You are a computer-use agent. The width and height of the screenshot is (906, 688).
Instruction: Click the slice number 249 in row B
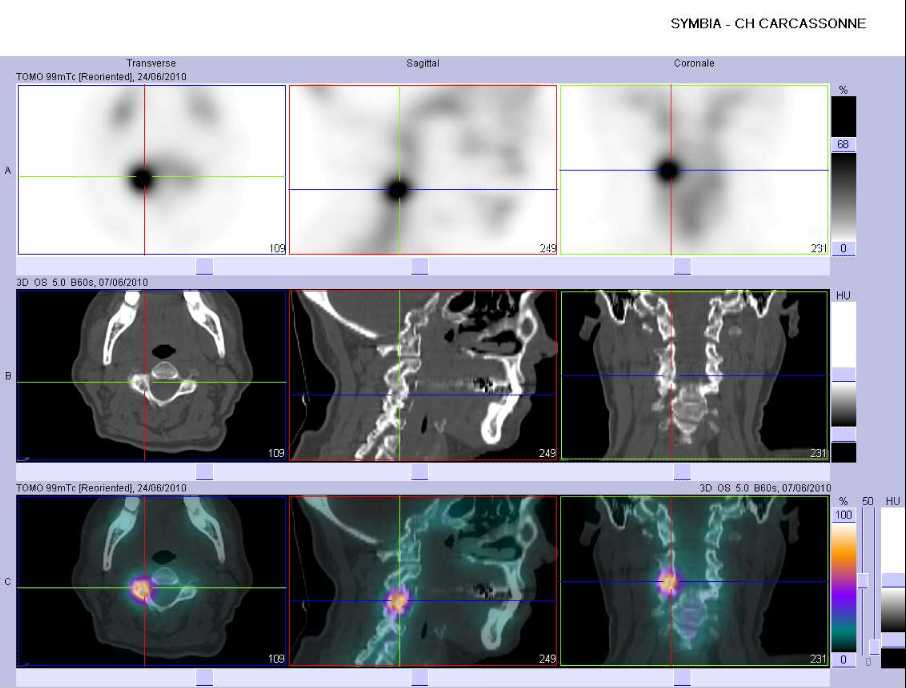pyautogui.click(x=547, y=453)
